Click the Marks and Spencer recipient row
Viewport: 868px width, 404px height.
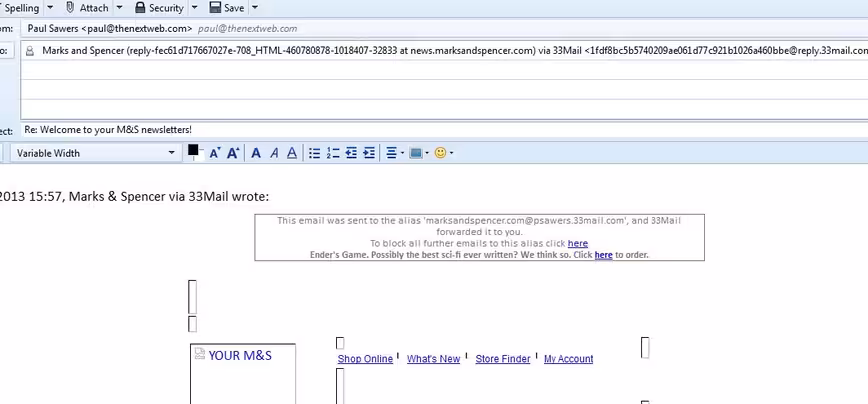point(444,50)
